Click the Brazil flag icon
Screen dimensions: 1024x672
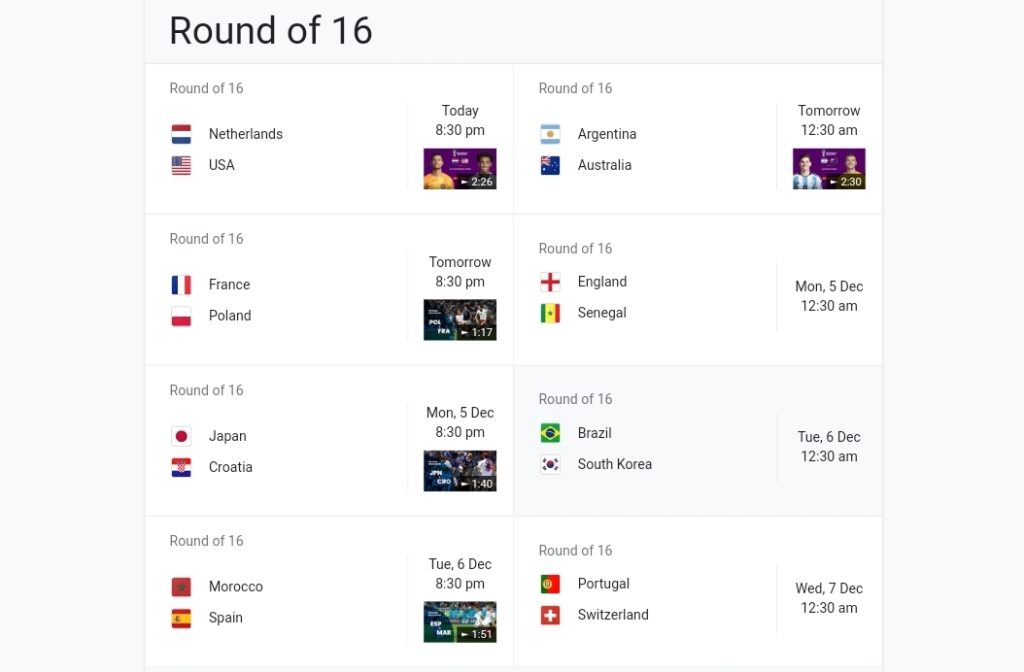pos(550,433)
